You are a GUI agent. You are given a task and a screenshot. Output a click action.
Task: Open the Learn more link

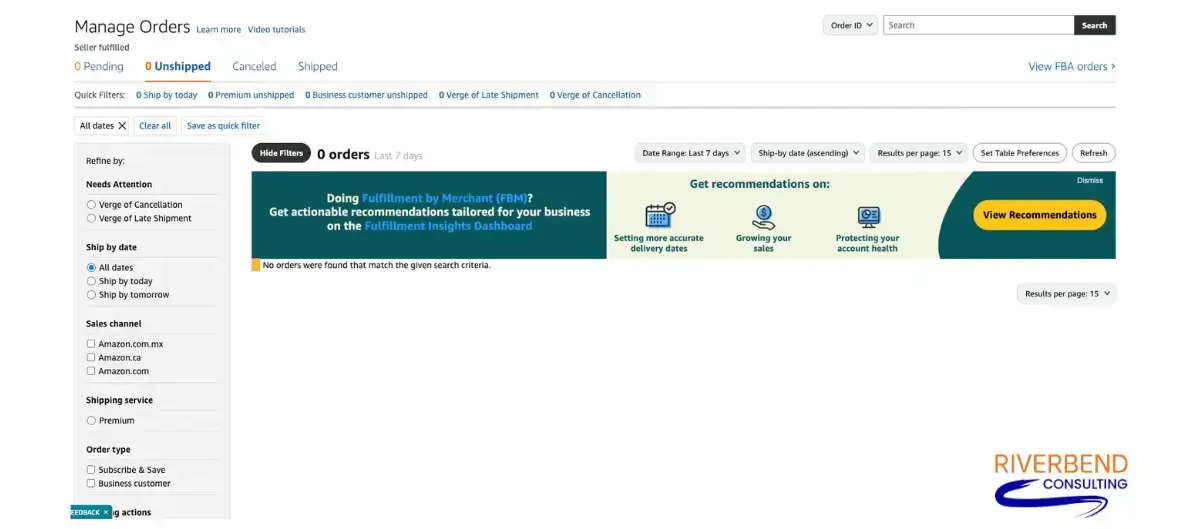[x=218, y=30]
